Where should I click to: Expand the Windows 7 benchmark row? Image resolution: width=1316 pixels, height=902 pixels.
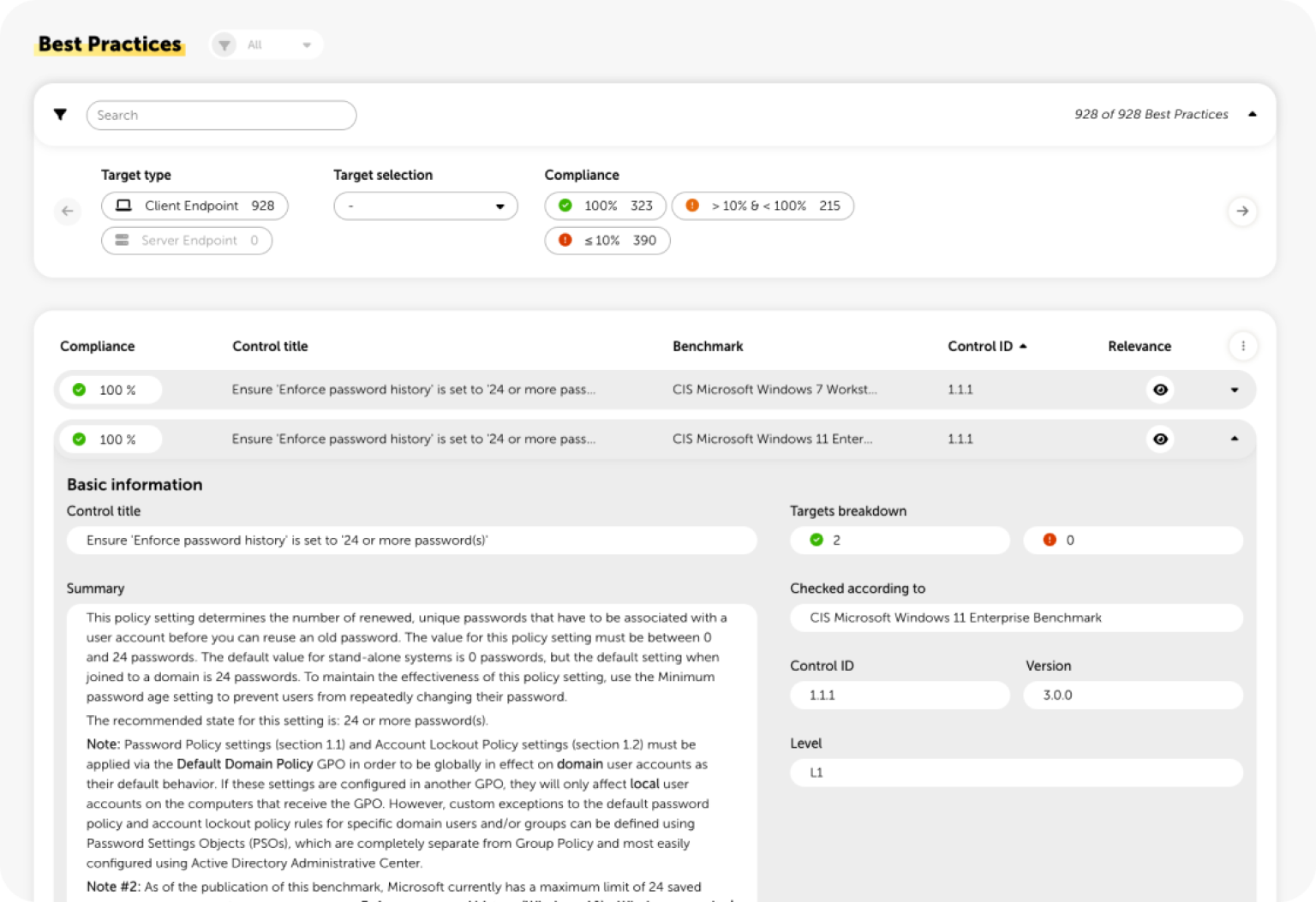[x=1235, y=390]
